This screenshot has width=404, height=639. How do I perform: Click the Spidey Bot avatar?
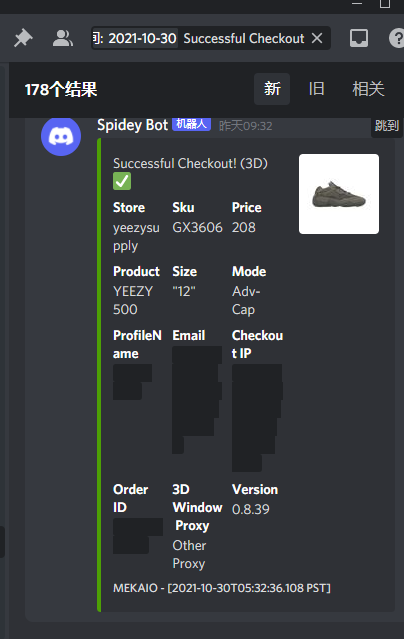click(61, 137)
